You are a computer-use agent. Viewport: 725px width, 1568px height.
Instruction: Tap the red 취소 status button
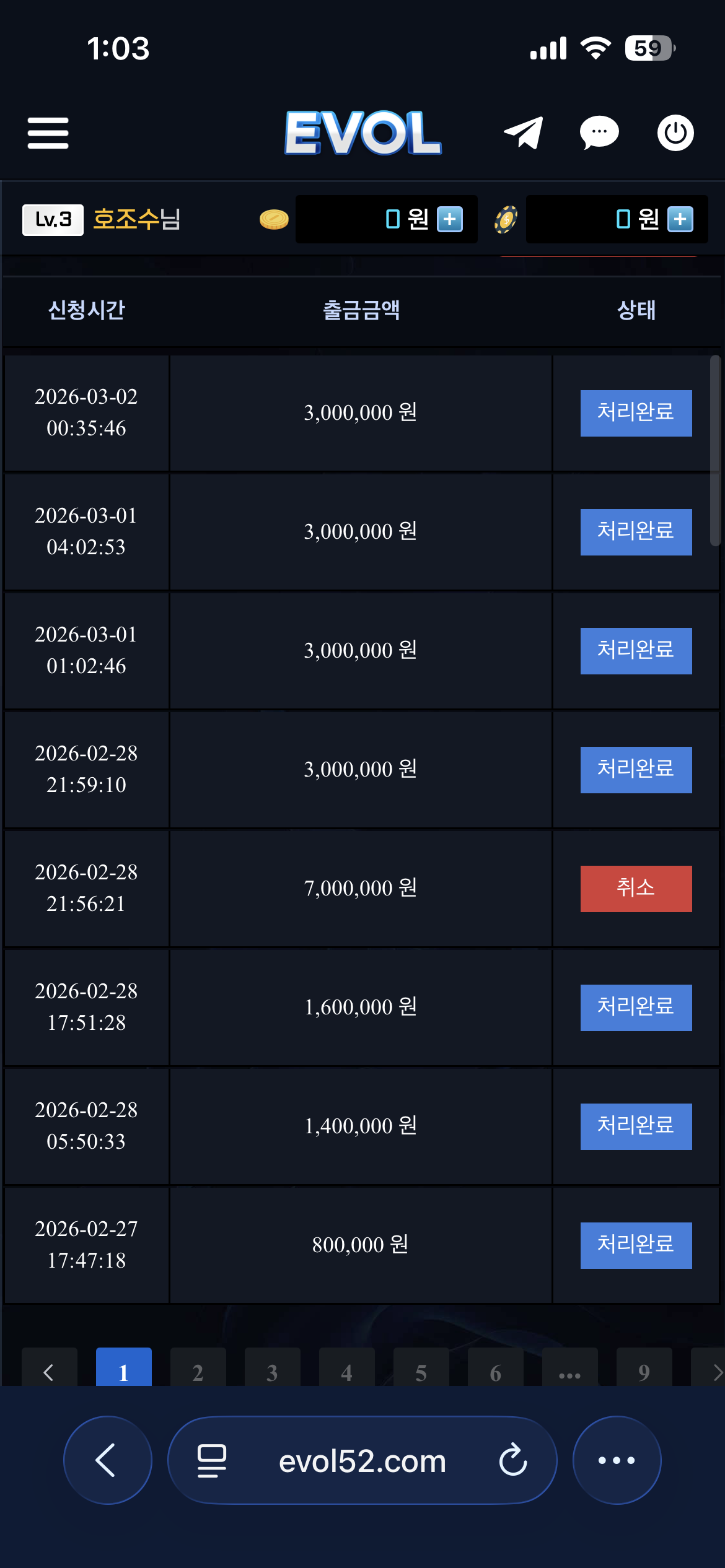(x=636, y=889)
